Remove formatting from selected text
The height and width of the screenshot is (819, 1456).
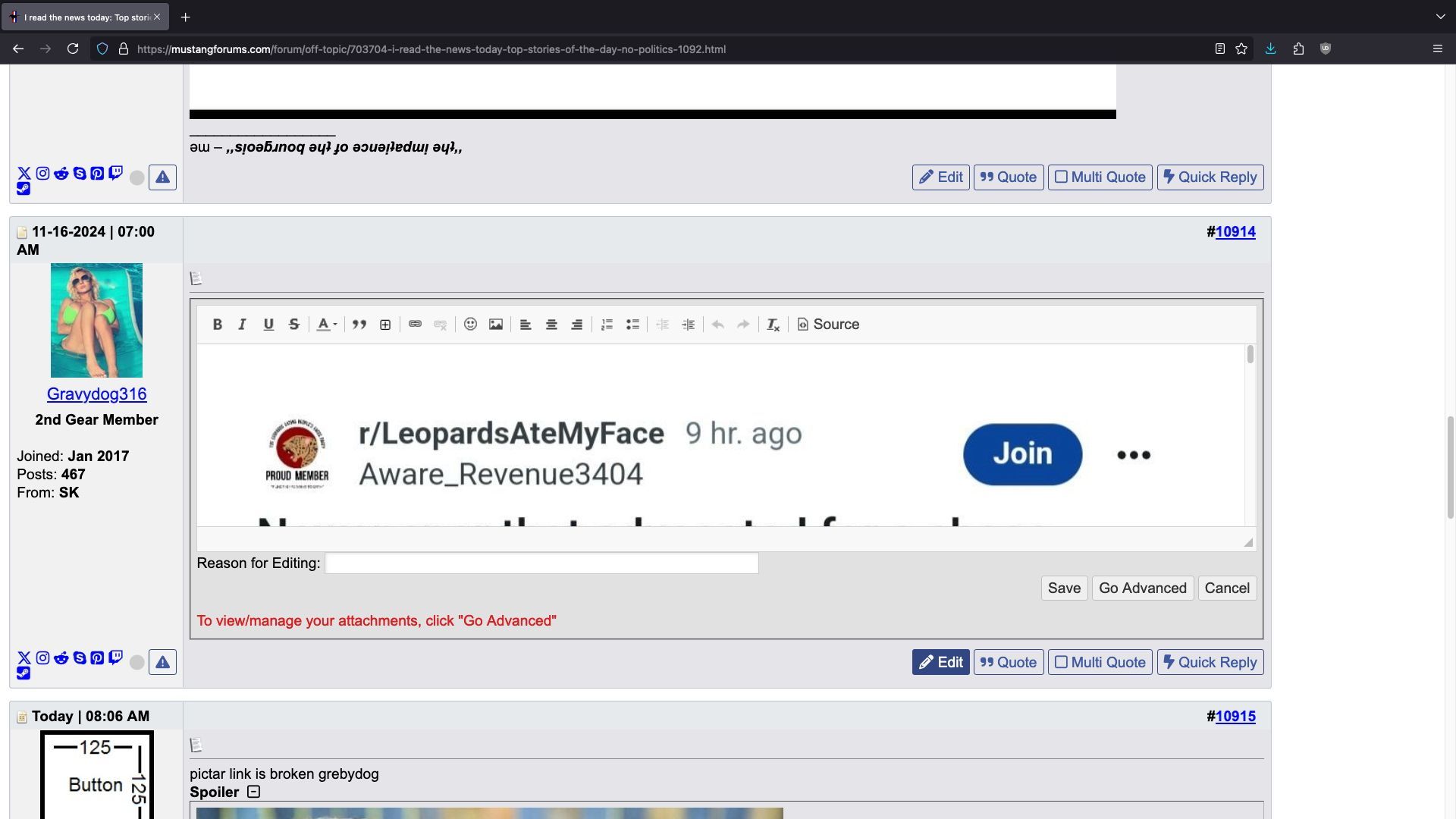point(773,325)
